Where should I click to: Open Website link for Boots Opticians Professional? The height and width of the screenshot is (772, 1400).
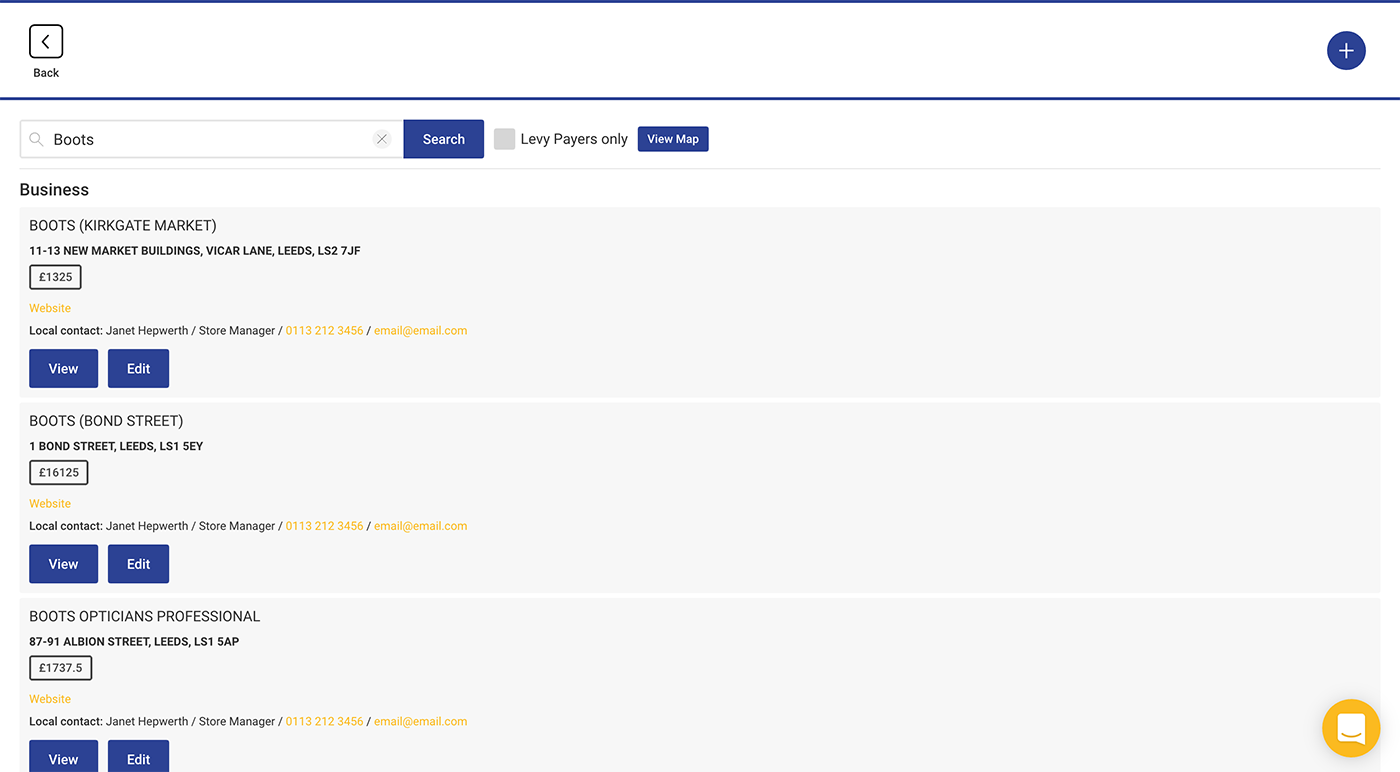[50, 699]
